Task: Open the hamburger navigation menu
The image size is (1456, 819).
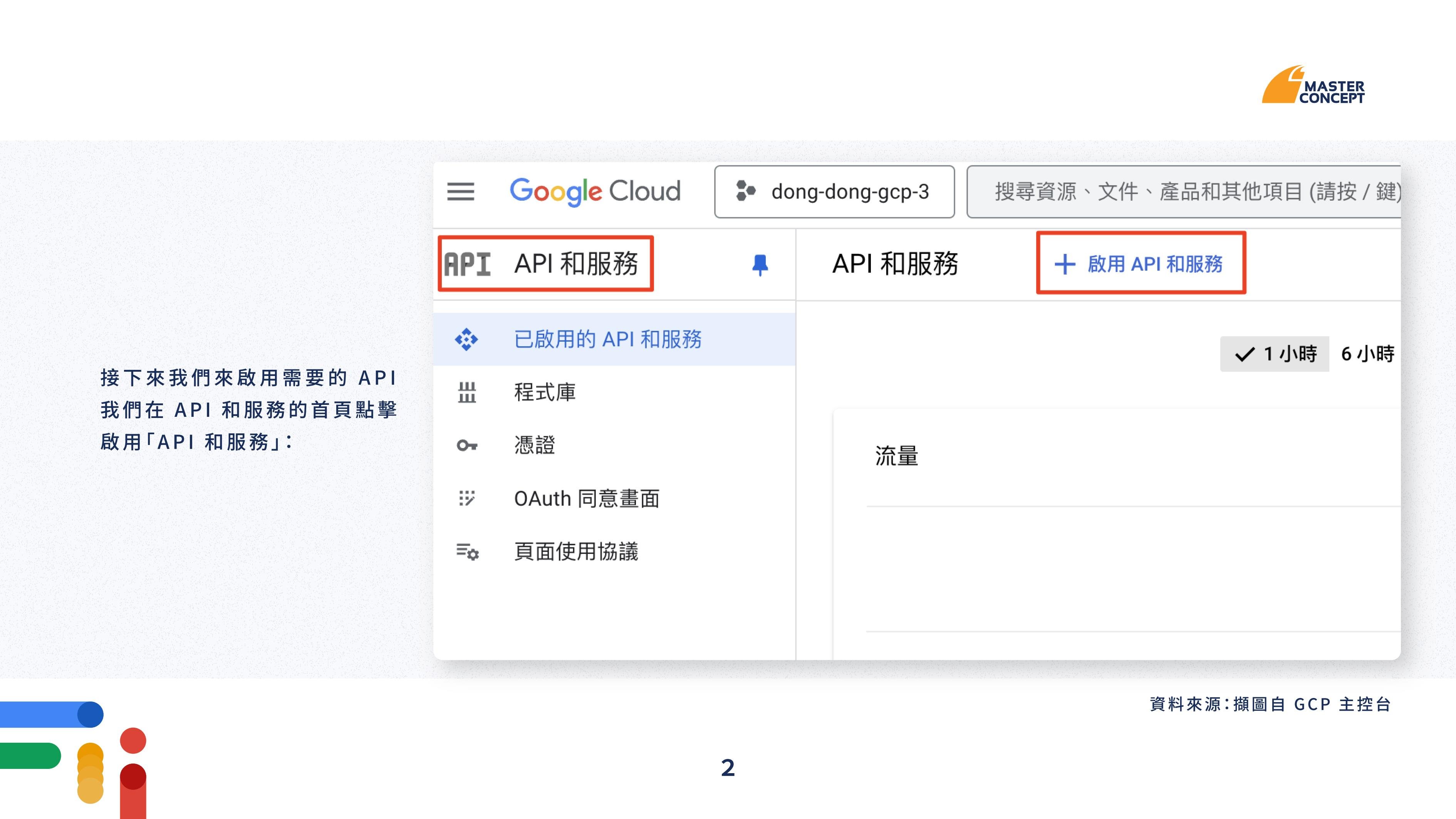Action: 461,191
